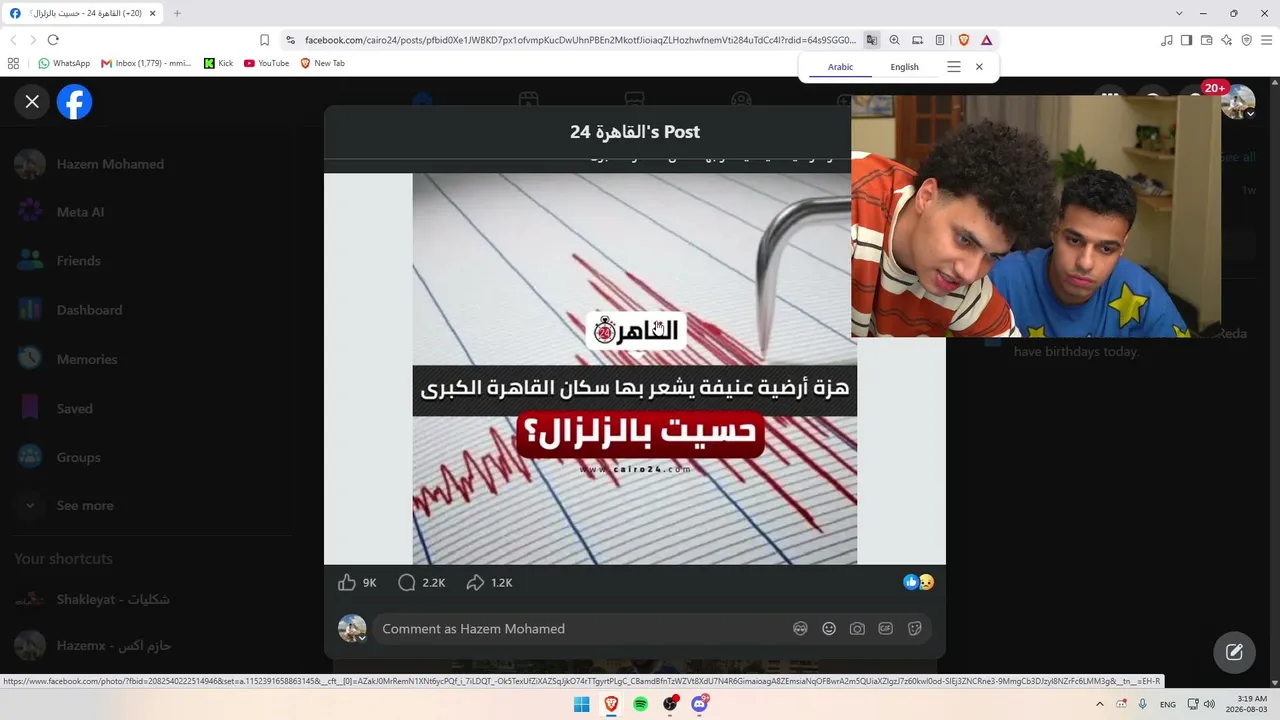The height and width of the screenshot is (720, 1280).
Task: Reload the page
Action: point(53,40)
